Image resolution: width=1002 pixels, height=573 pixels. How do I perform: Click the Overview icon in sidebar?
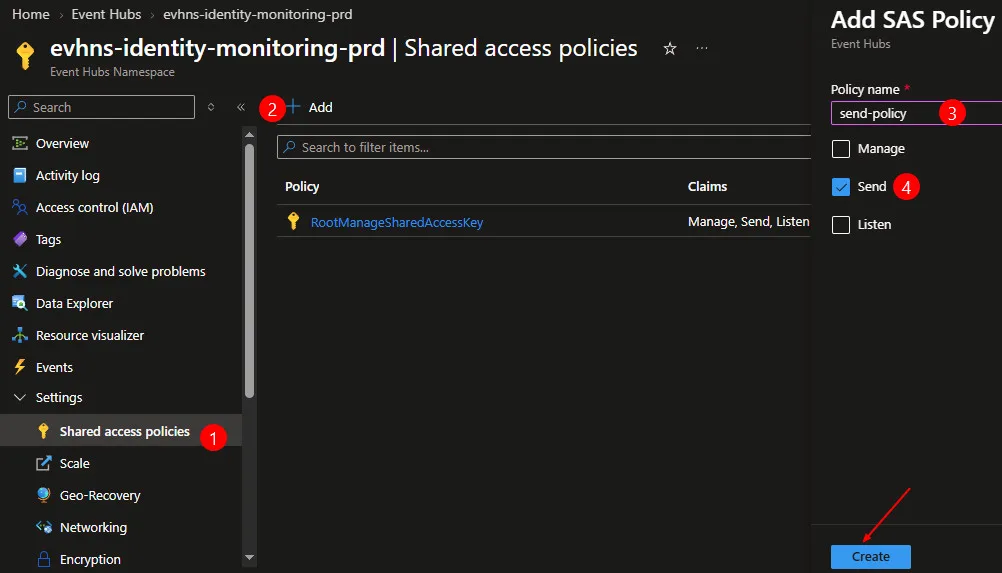[20, 143]
